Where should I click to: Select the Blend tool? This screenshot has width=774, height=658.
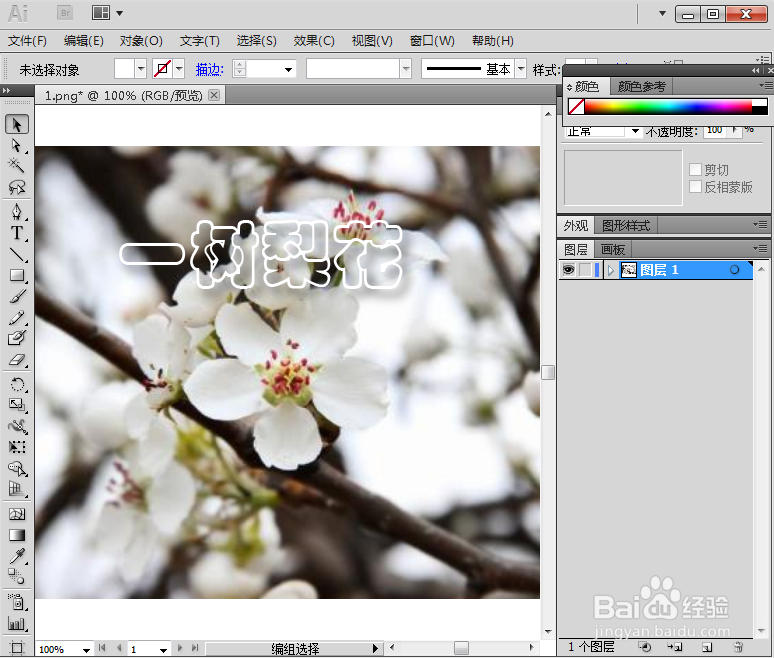pyautogui.click(x=17, y=576)
